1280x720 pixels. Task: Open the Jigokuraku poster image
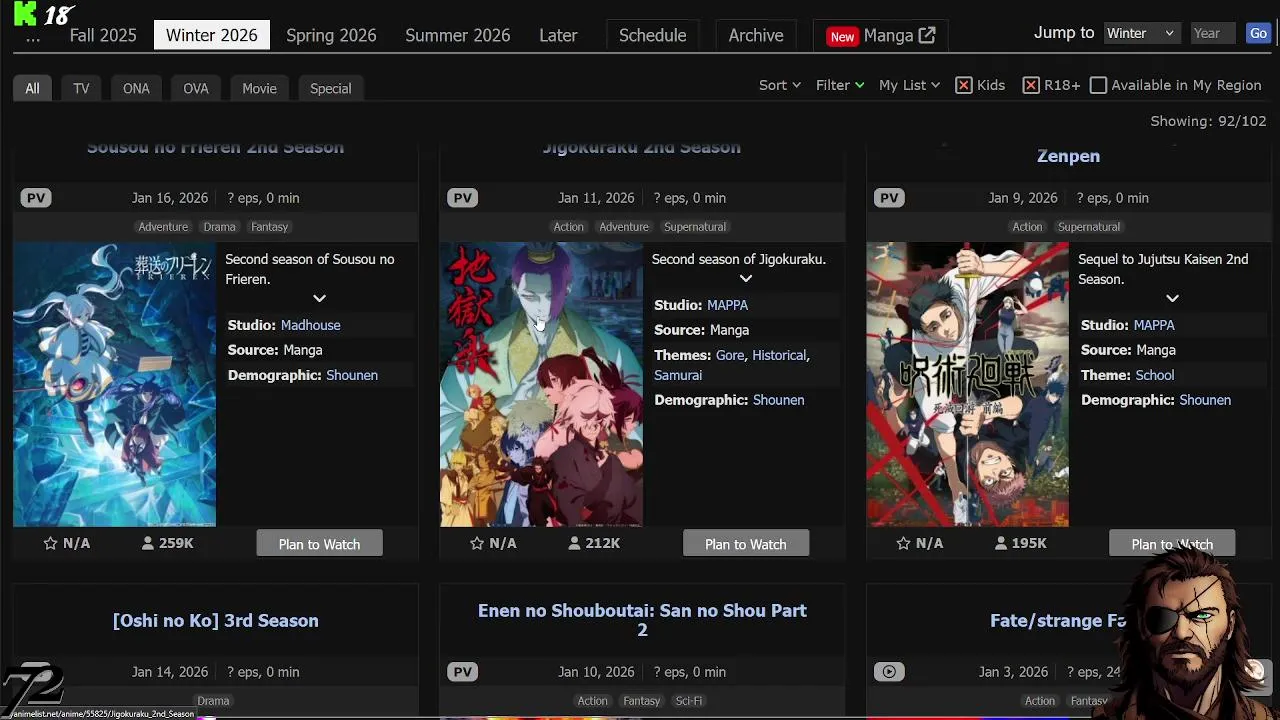tap(541, 384)
